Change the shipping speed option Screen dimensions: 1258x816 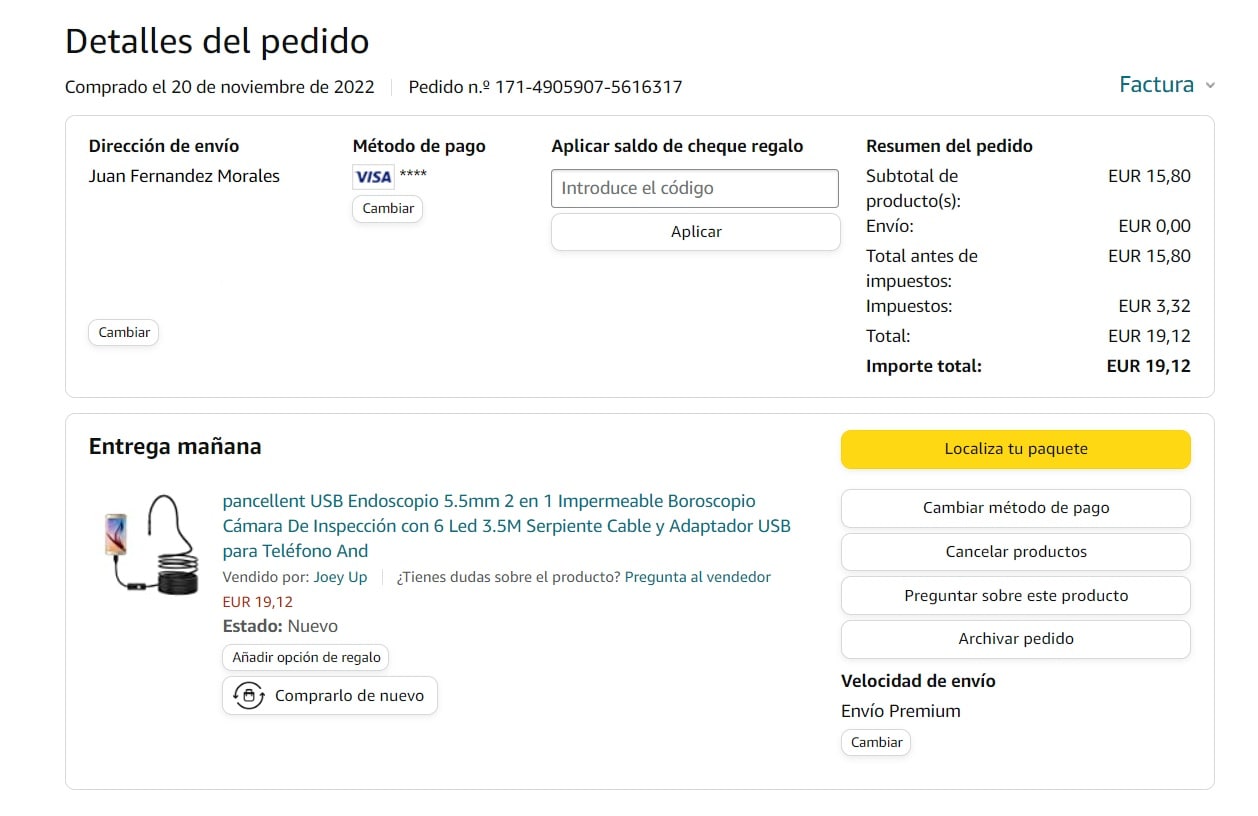(876, 742)
